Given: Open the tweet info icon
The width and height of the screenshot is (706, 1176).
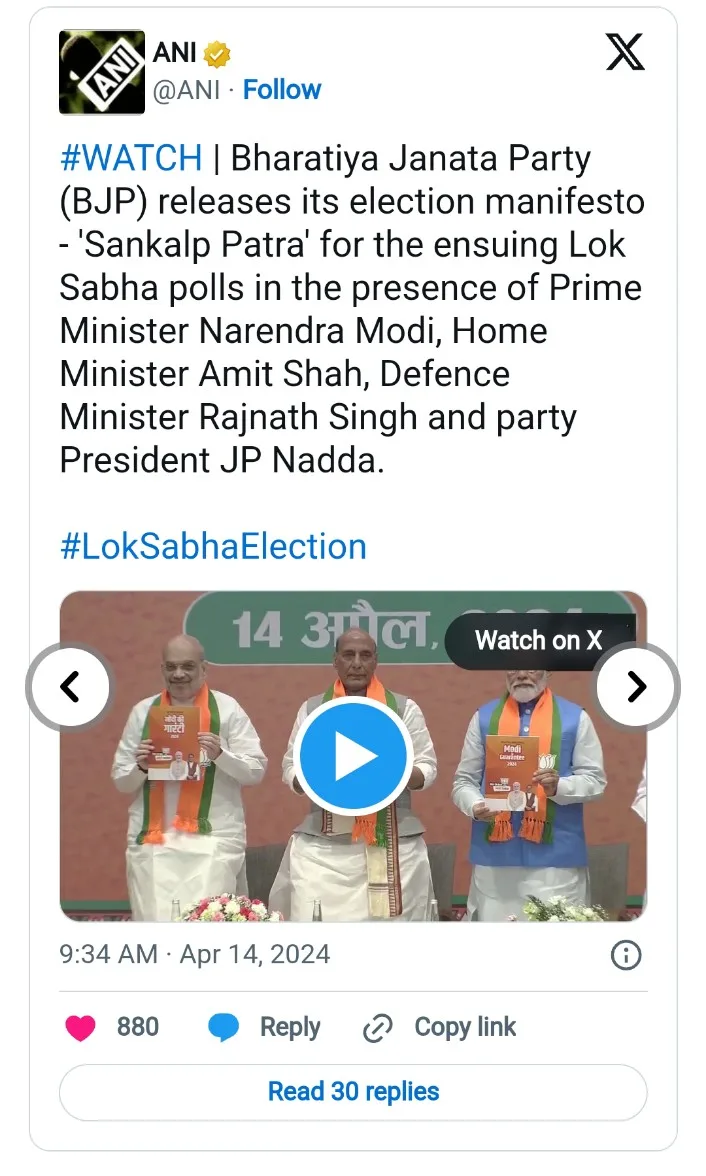Looking at the screenshot, I should pyautogui.click(x=626, y=955).
